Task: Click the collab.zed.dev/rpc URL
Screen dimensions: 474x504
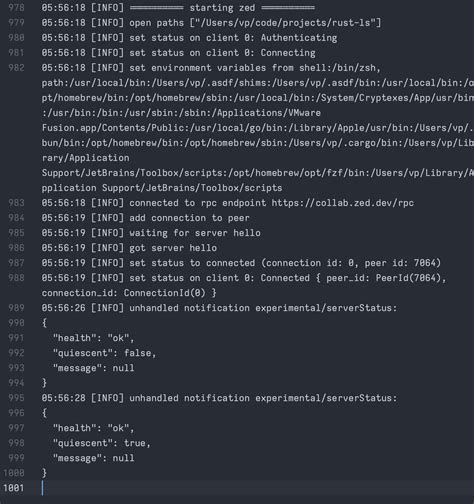Action: (x=342, y=203)
